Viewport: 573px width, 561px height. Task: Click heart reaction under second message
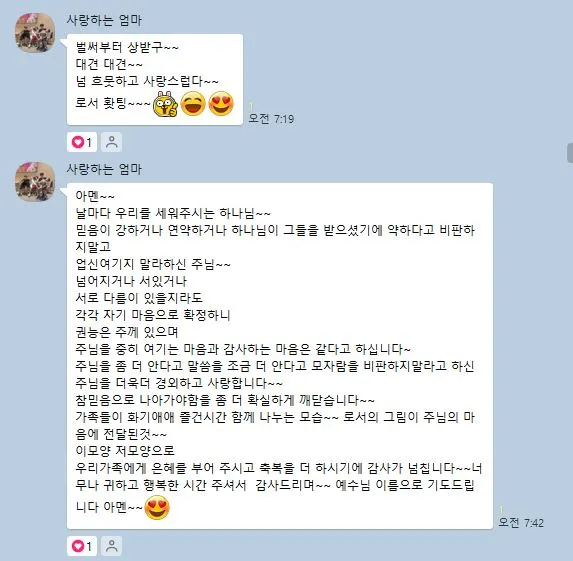point(82,546)
